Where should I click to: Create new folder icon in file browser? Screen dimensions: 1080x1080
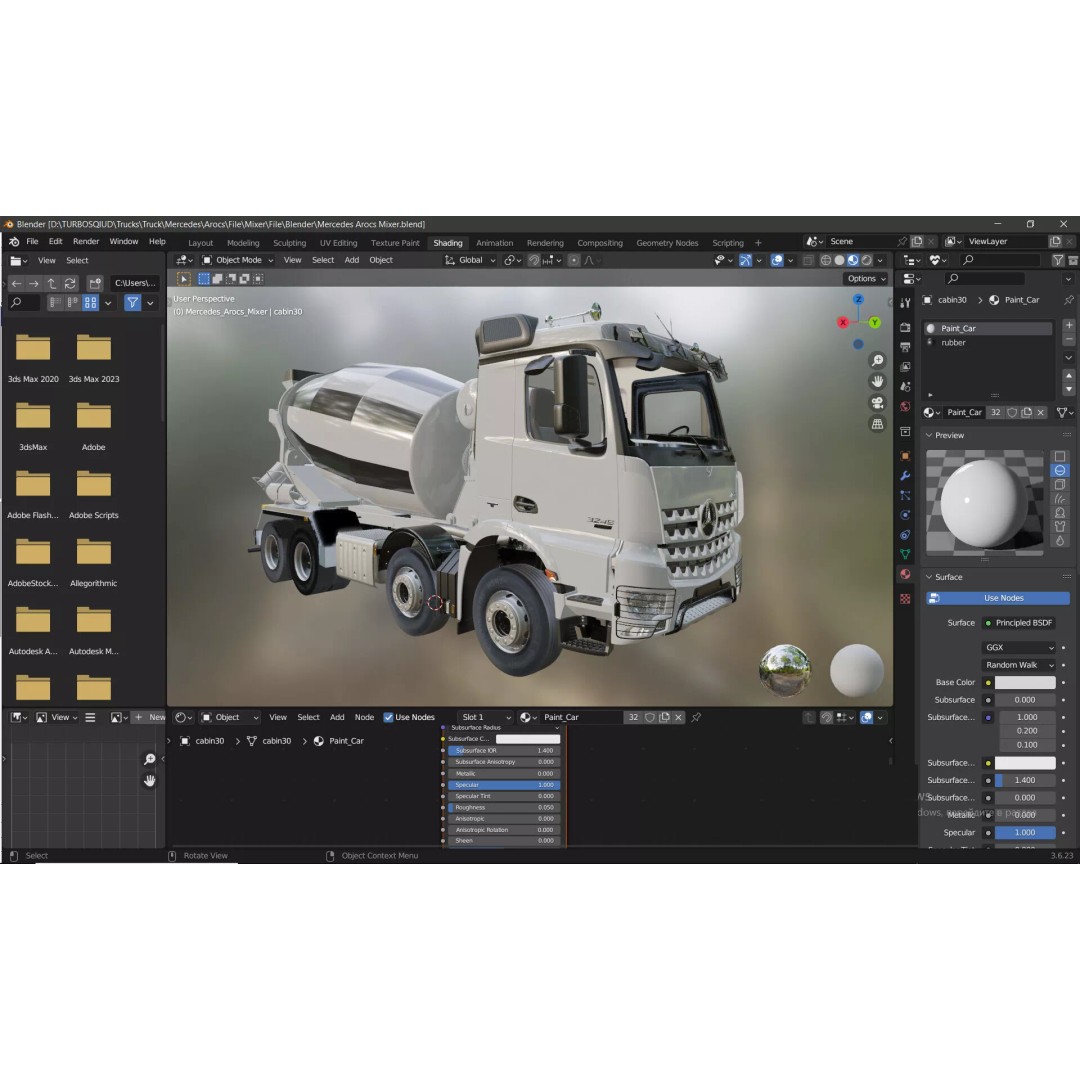(95, 283)
